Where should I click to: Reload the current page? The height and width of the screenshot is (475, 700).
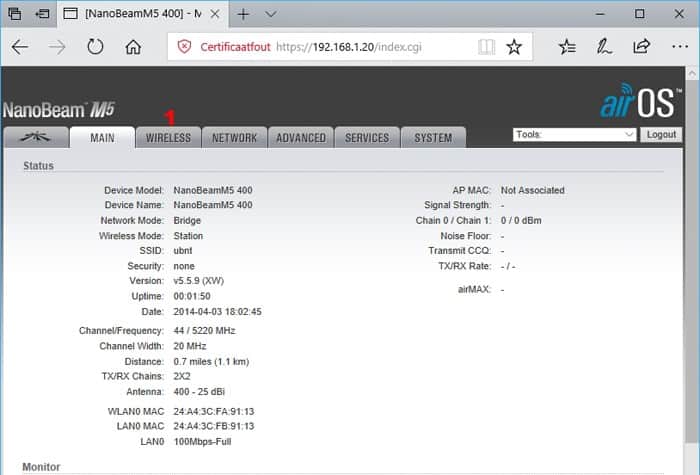click(95, 46)
